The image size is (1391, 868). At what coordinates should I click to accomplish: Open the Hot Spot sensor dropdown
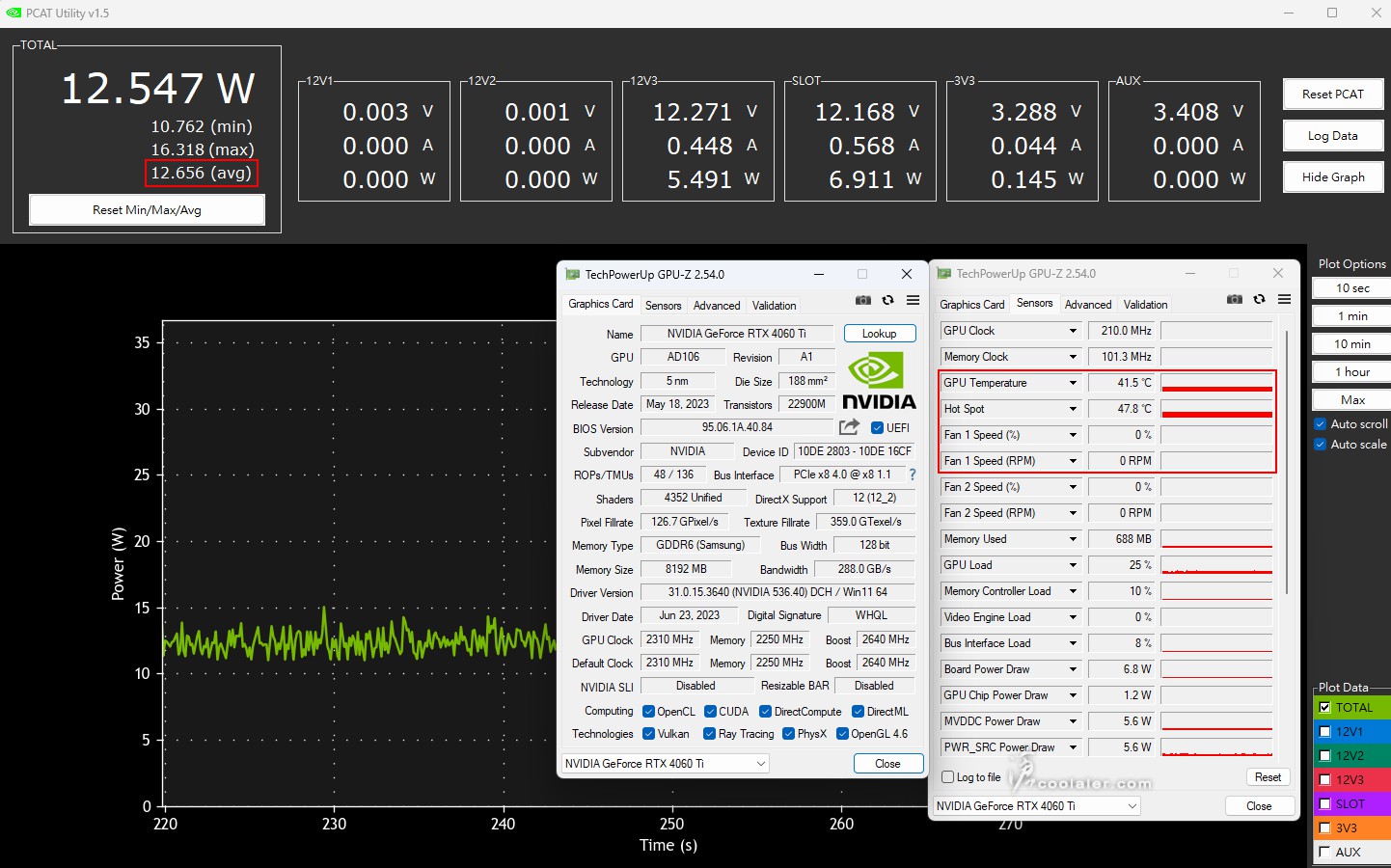tap(1073, 409)
